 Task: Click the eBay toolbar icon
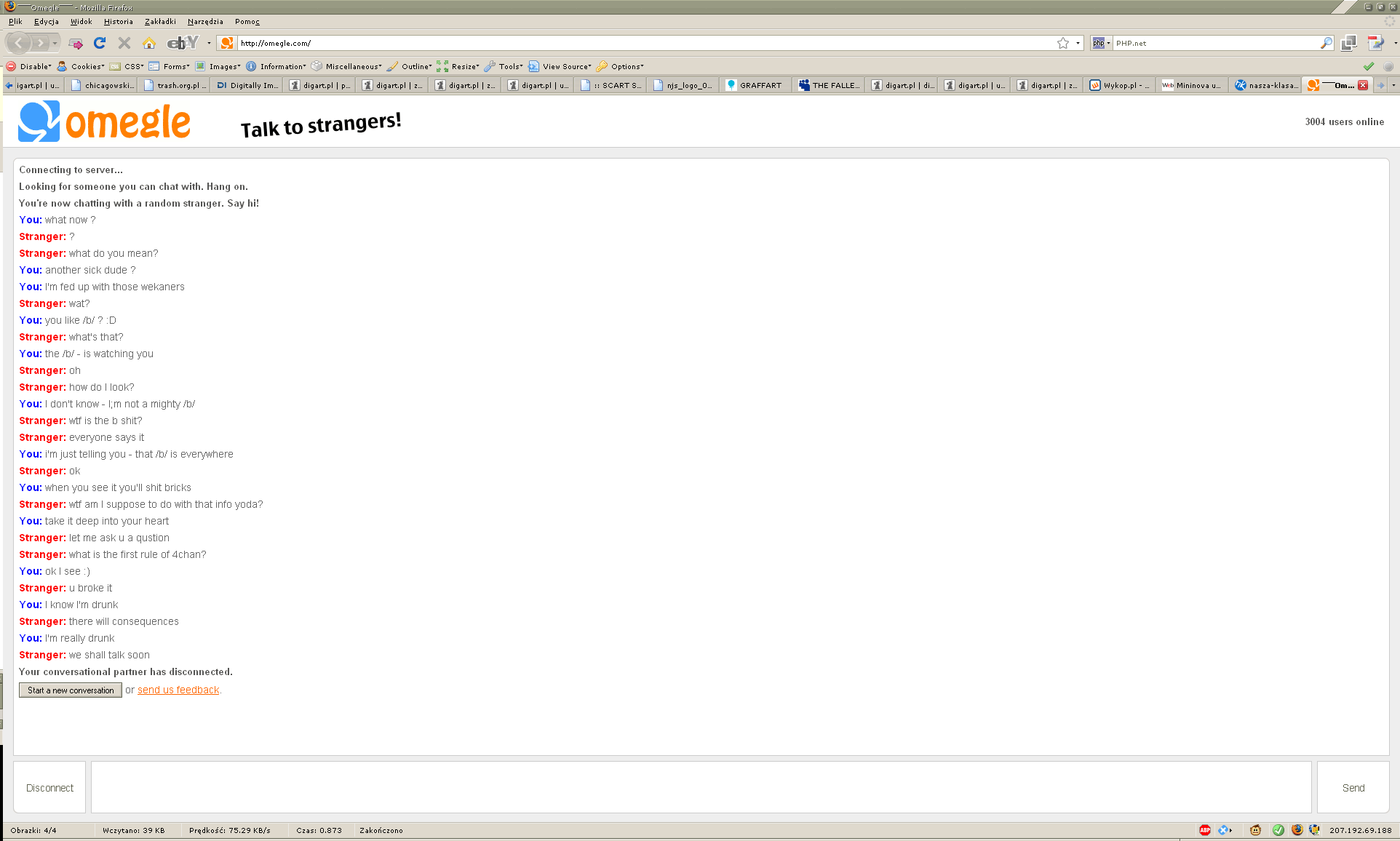pos(183,43)
